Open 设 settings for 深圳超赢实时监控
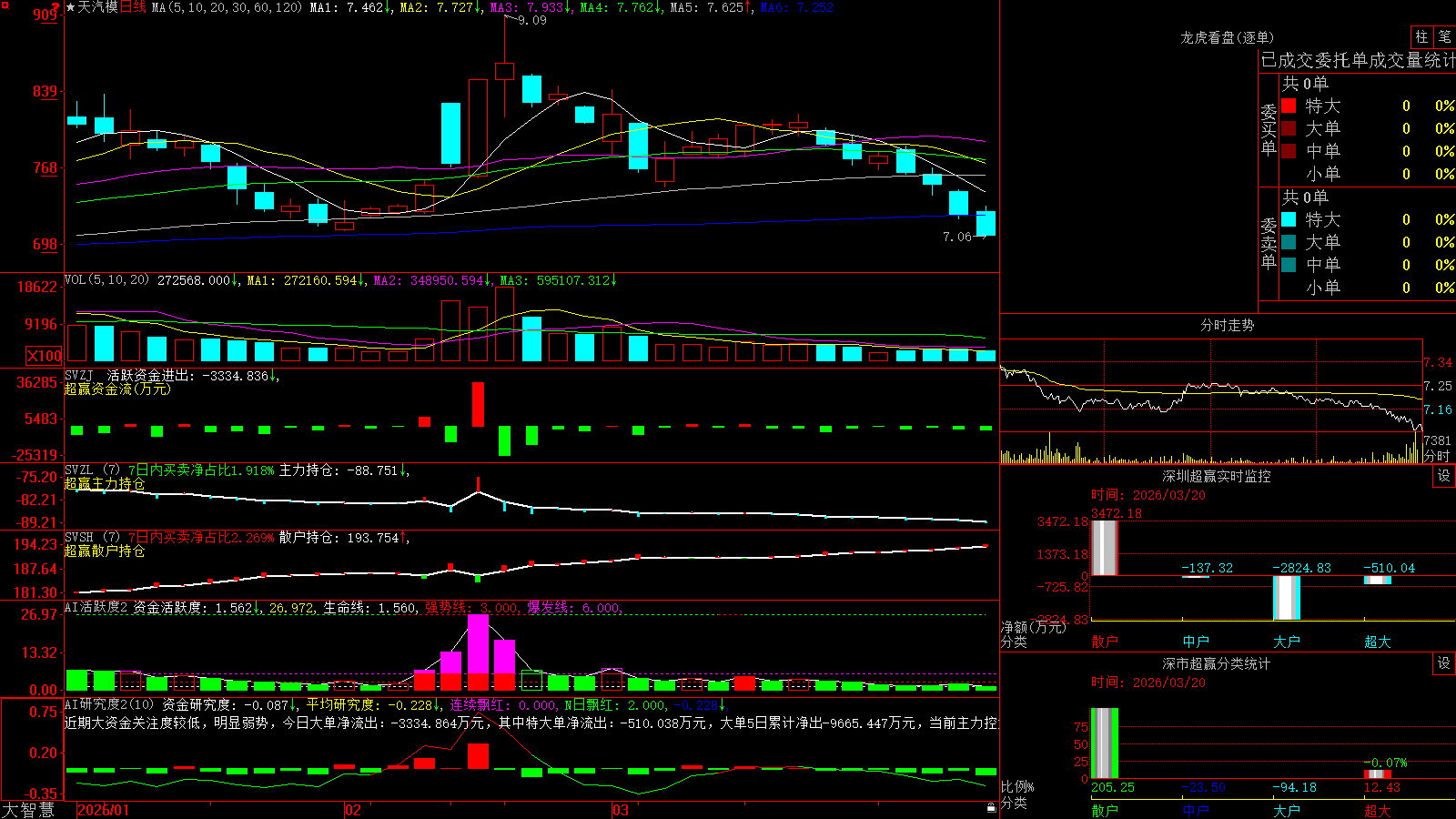 click(x=1444, y=476)
